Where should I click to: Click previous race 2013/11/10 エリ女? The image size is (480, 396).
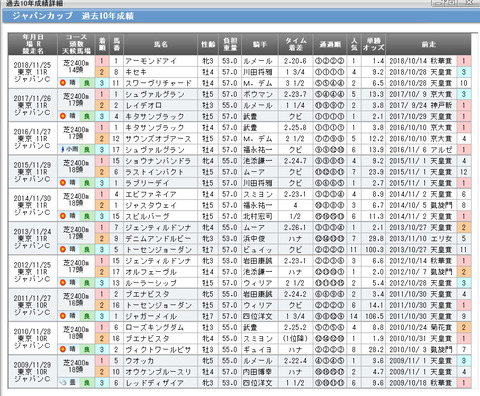click(x=421, y=239)
